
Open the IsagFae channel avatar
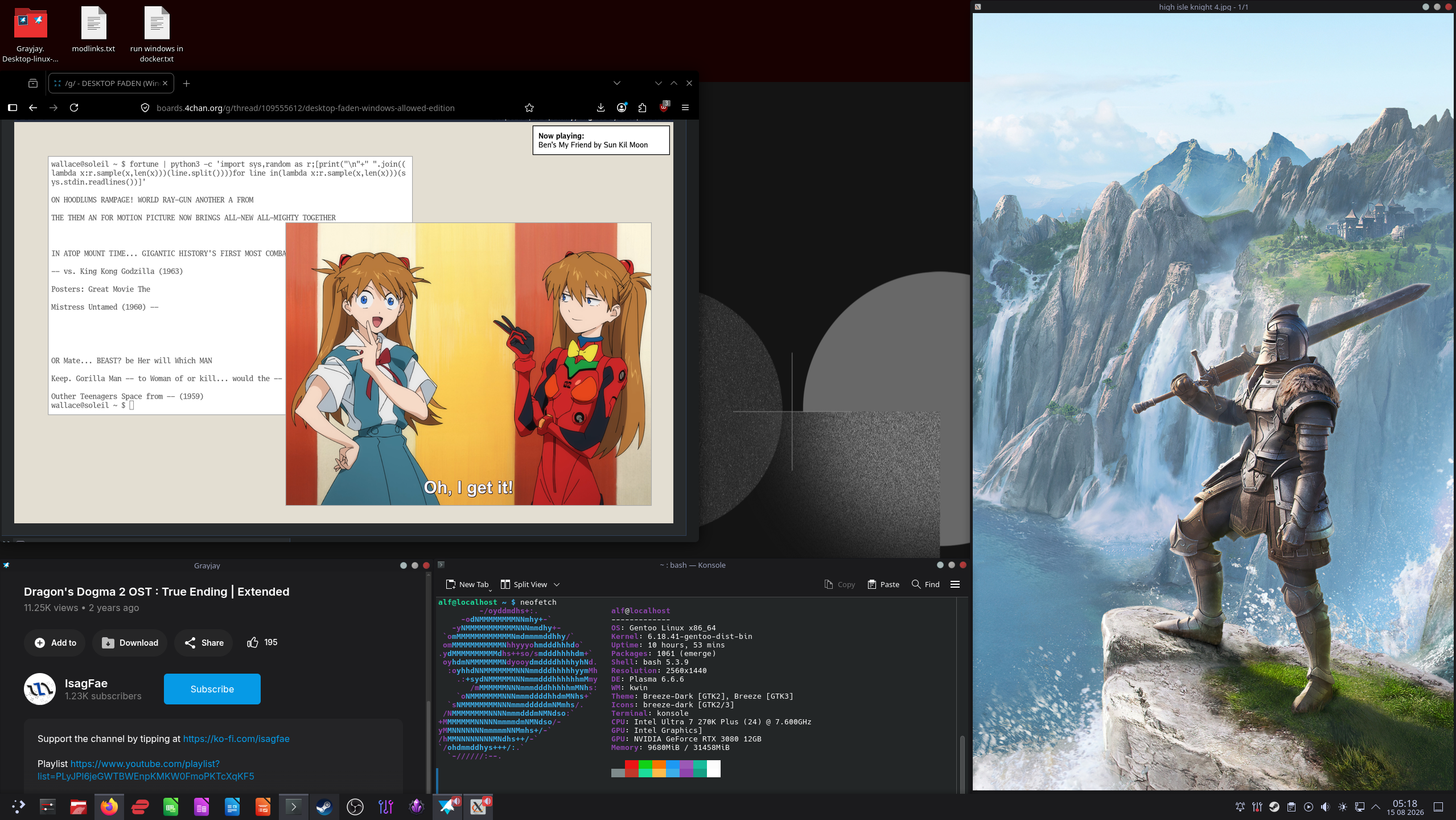tap(40, 689)
